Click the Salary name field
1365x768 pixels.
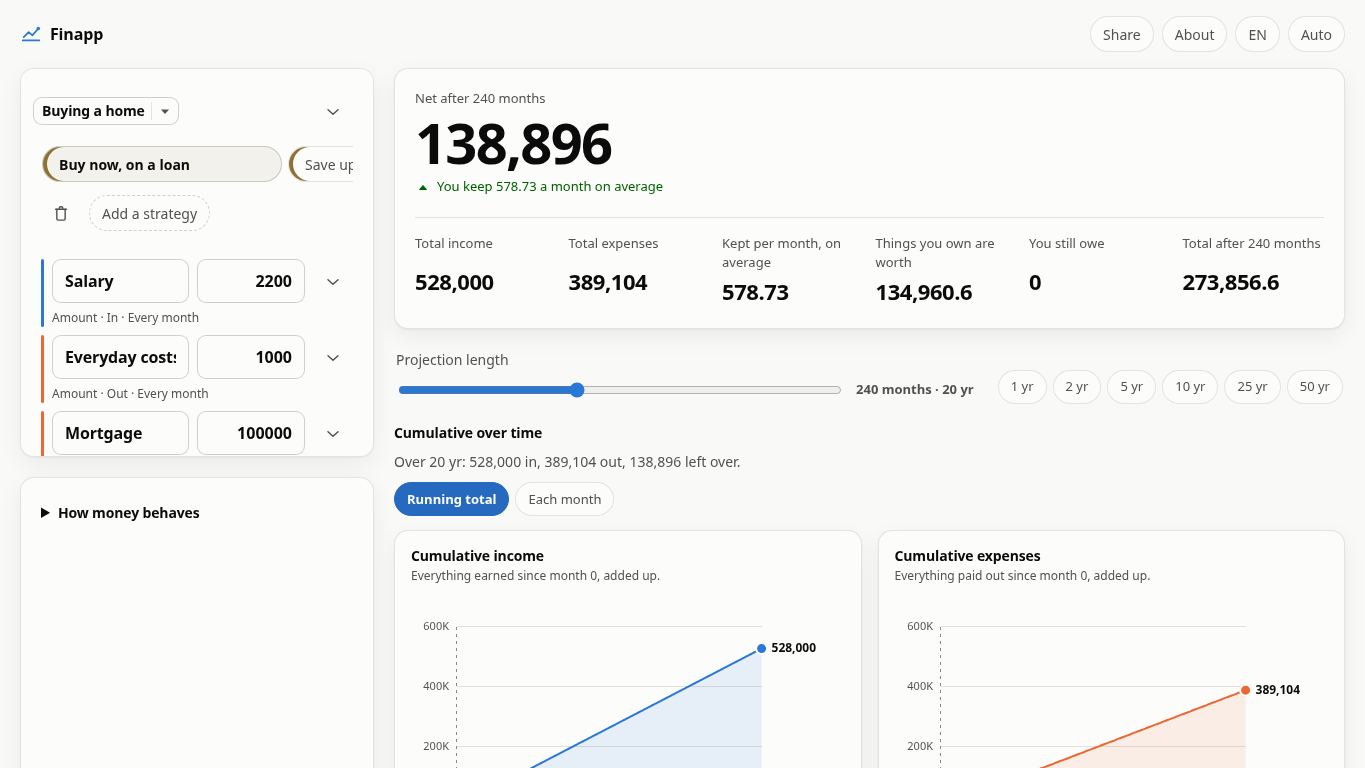tap(120, 281)
